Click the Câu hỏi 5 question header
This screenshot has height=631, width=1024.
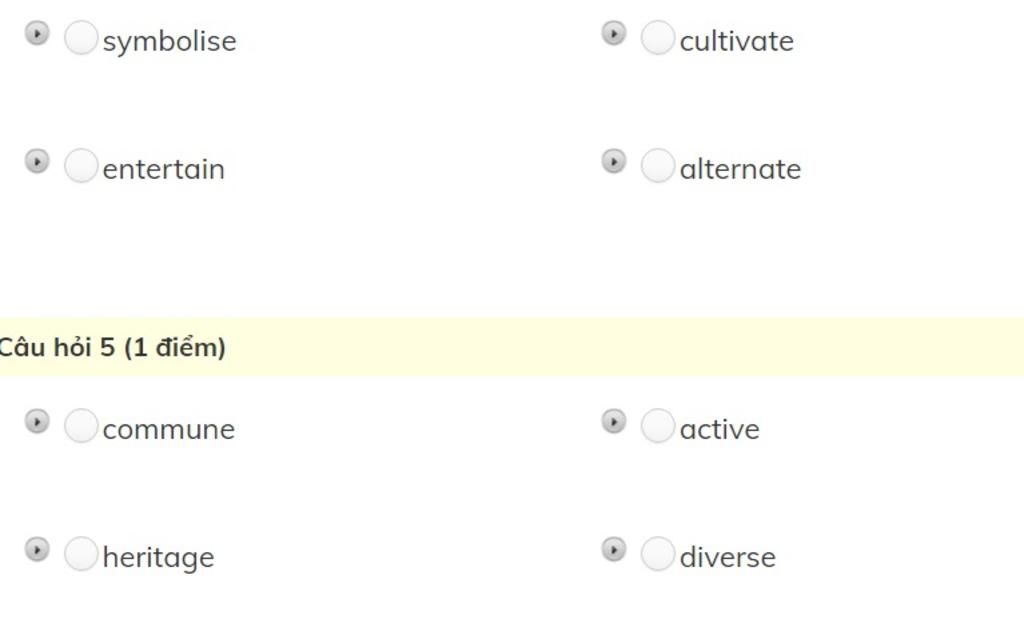pyautogui.click(x=512, y=347)
